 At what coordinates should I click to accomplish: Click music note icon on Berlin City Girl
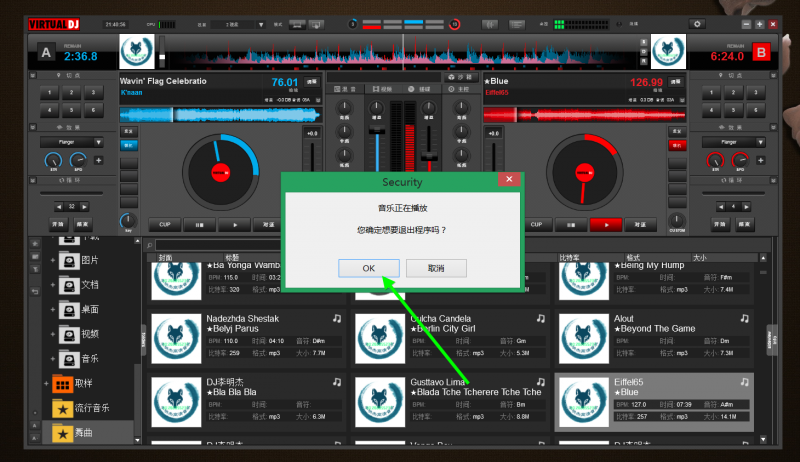(540, 318)
